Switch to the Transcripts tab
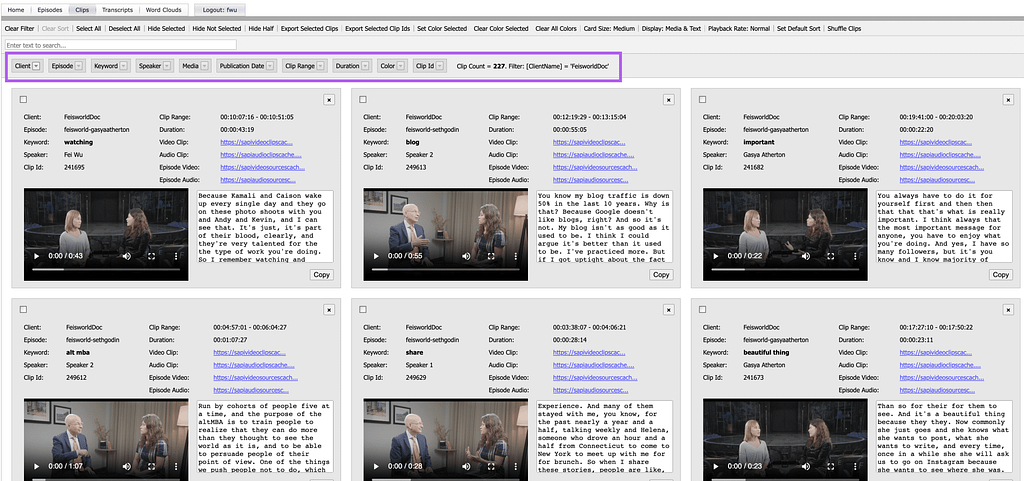The height and width of the screenshot is (481, 1024). pyautogui.click(x=117, y=8)
